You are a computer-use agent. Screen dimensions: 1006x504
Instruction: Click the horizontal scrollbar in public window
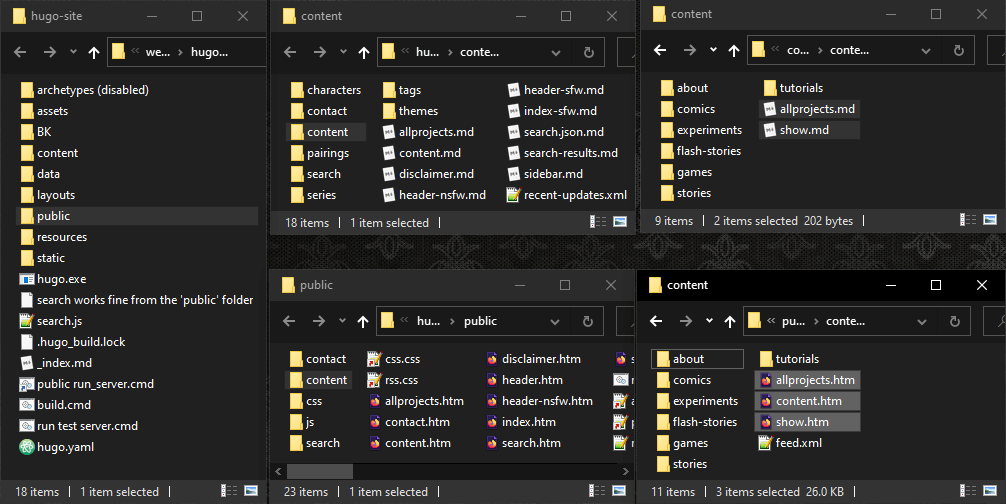[x=320, y=470]
